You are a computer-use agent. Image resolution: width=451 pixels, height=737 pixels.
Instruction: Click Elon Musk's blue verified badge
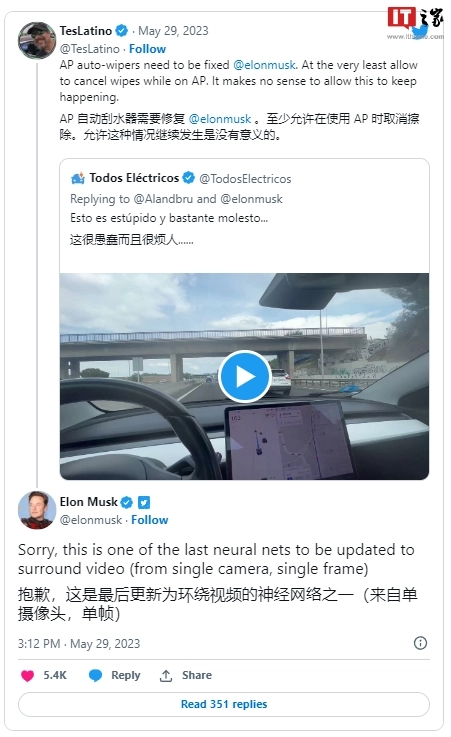point(127,502)
